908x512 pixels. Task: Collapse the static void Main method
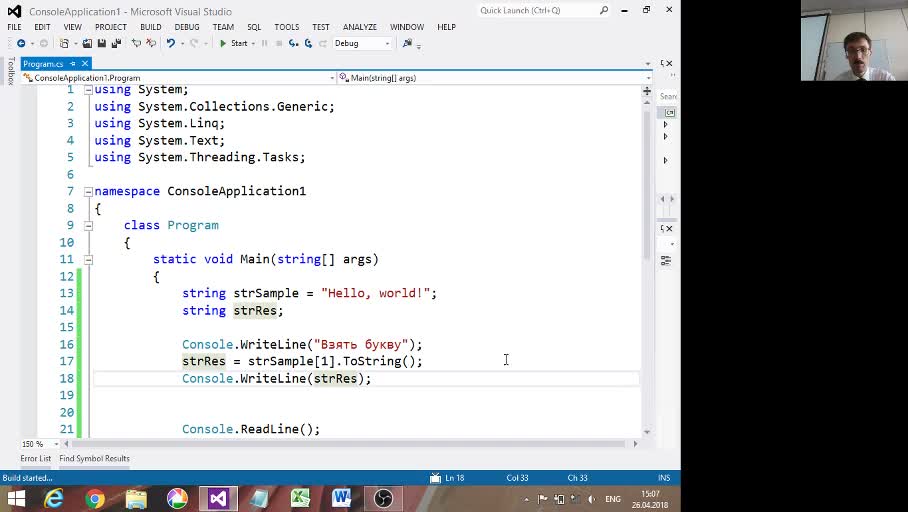(x=88, y=260)
